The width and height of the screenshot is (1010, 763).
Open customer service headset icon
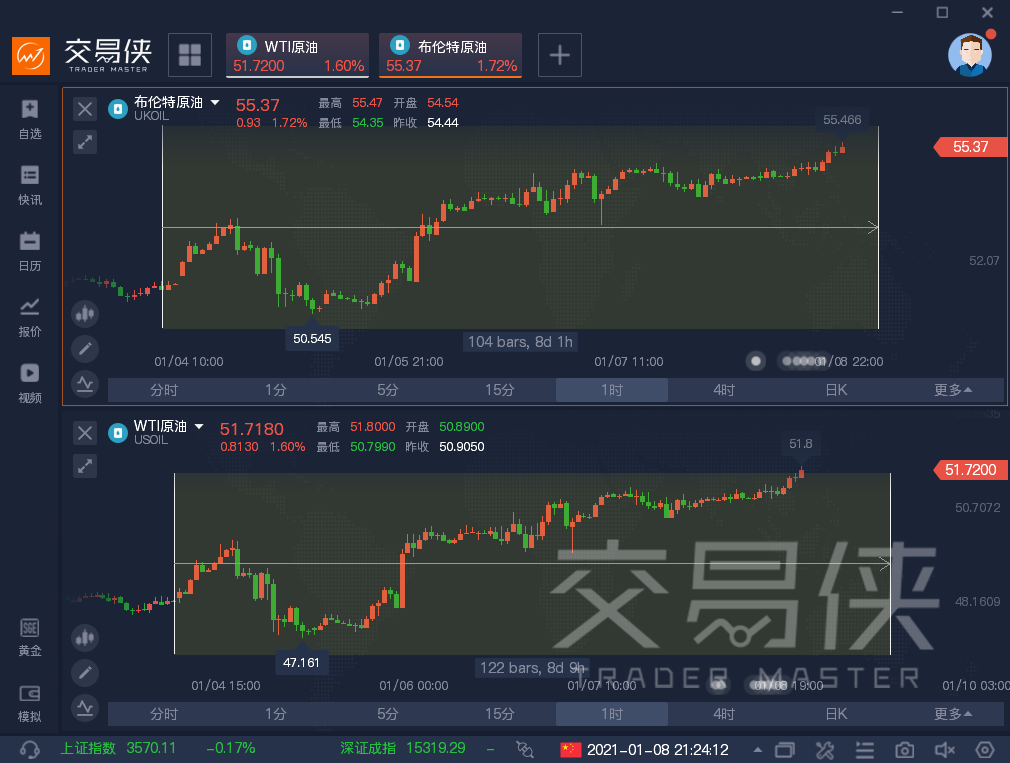click(30, 749)
